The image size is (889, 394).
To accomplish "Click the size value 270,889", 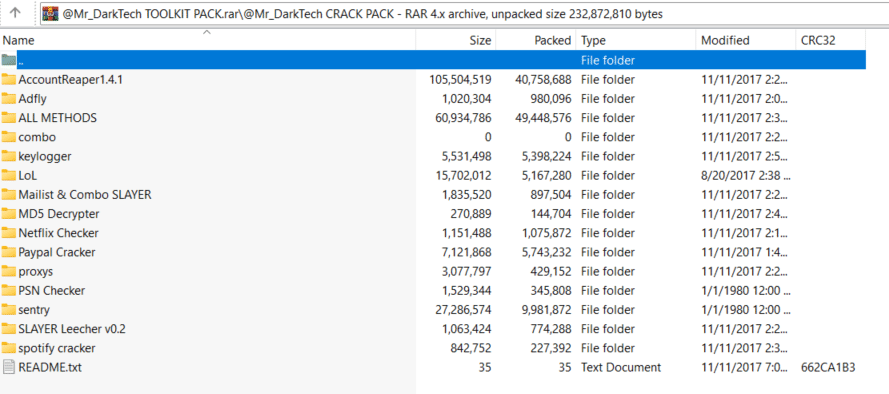I will 471,214.
